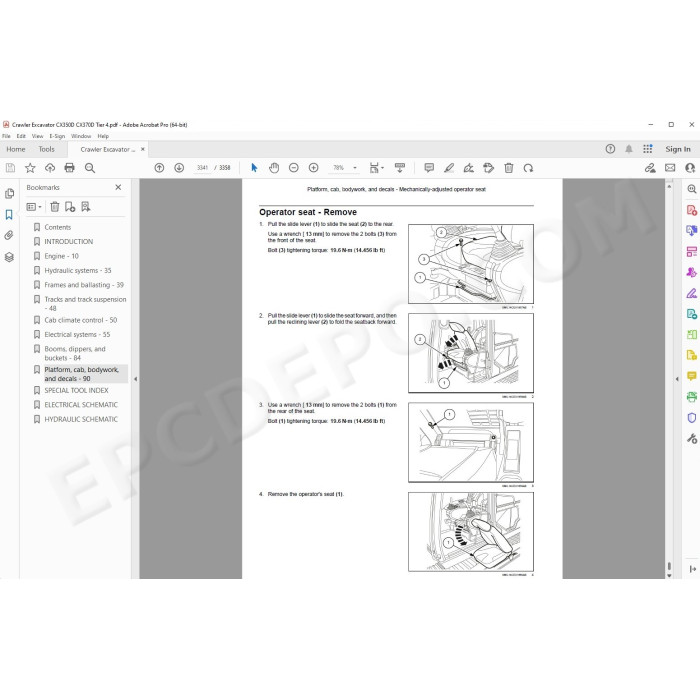Click the Save file icon
Image resolution: width=700 pixels, height=700 pixels.
[10, 168]
